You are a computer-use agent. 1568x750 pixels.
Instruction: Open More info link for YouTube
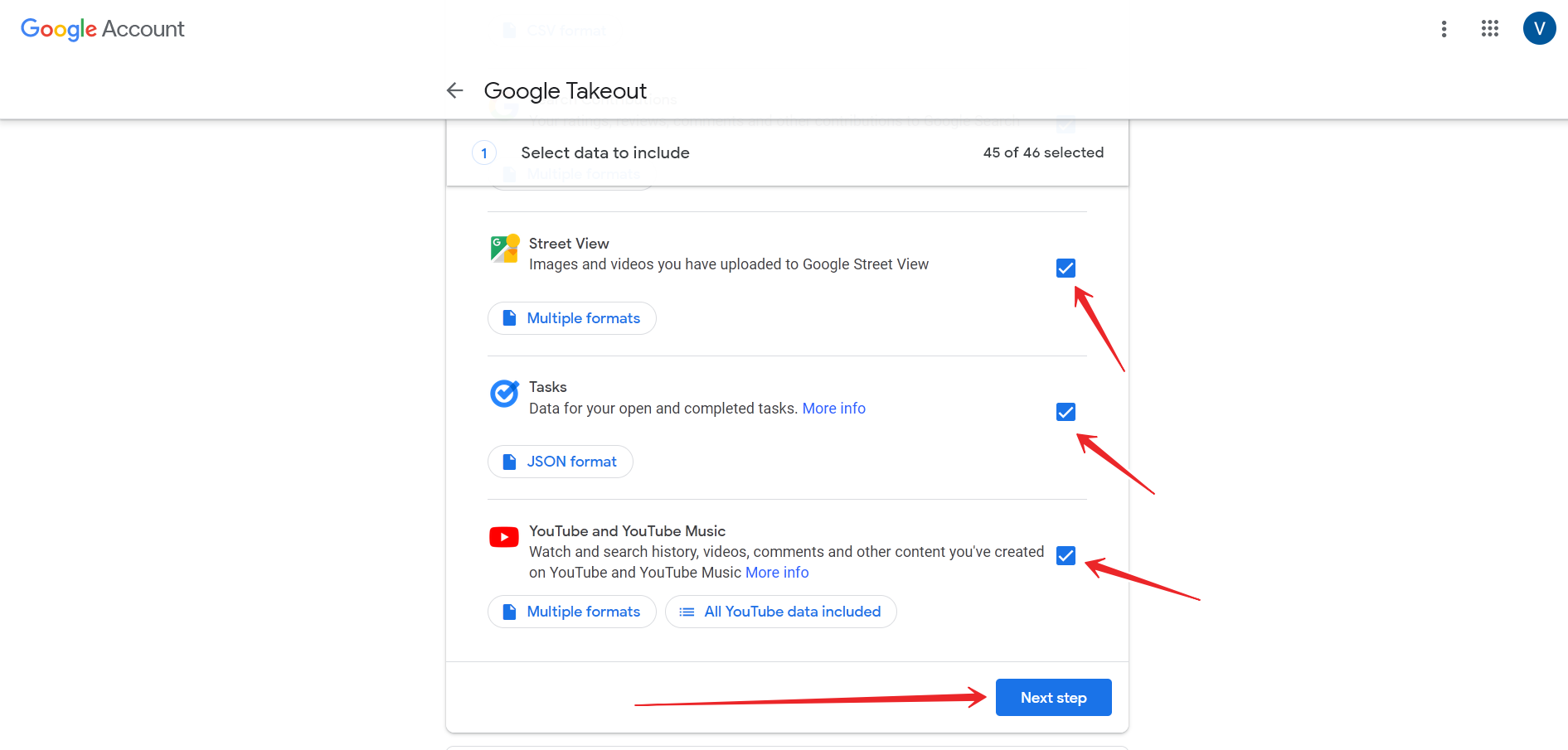point(777,573)
